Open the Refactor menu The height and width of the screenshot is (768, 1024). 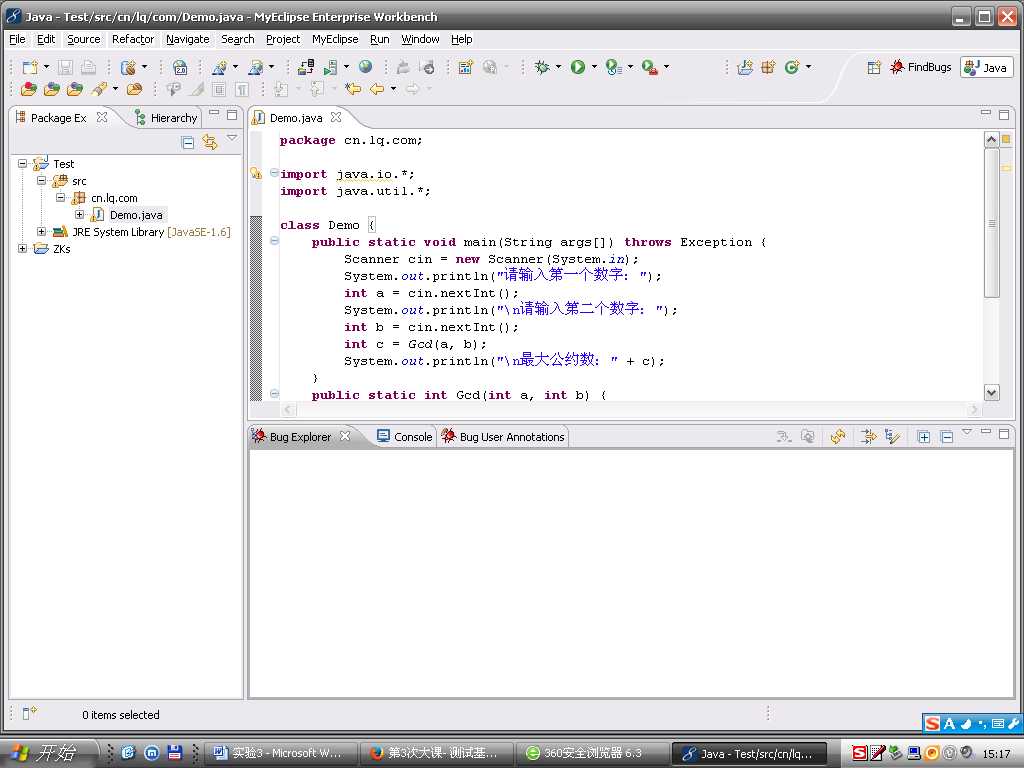tap(133, 39)
